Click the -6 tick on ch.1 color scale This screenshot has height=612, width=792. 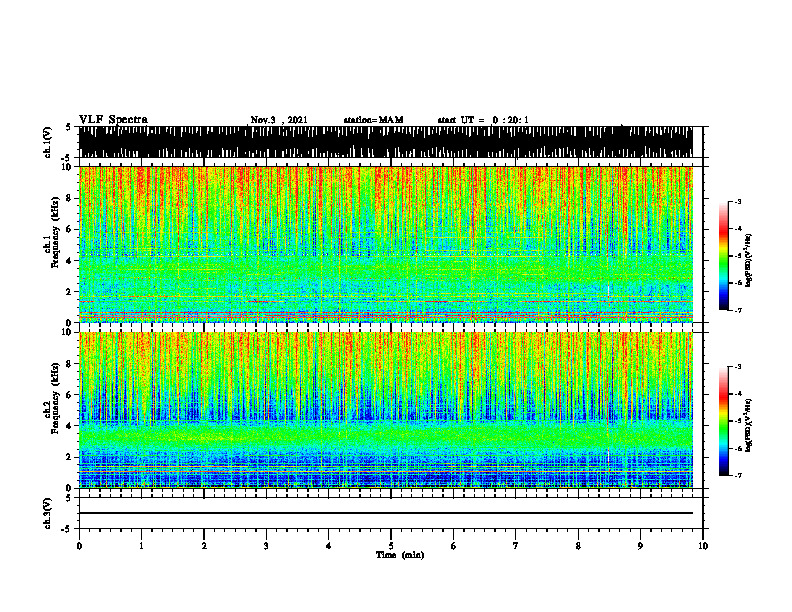738,283
